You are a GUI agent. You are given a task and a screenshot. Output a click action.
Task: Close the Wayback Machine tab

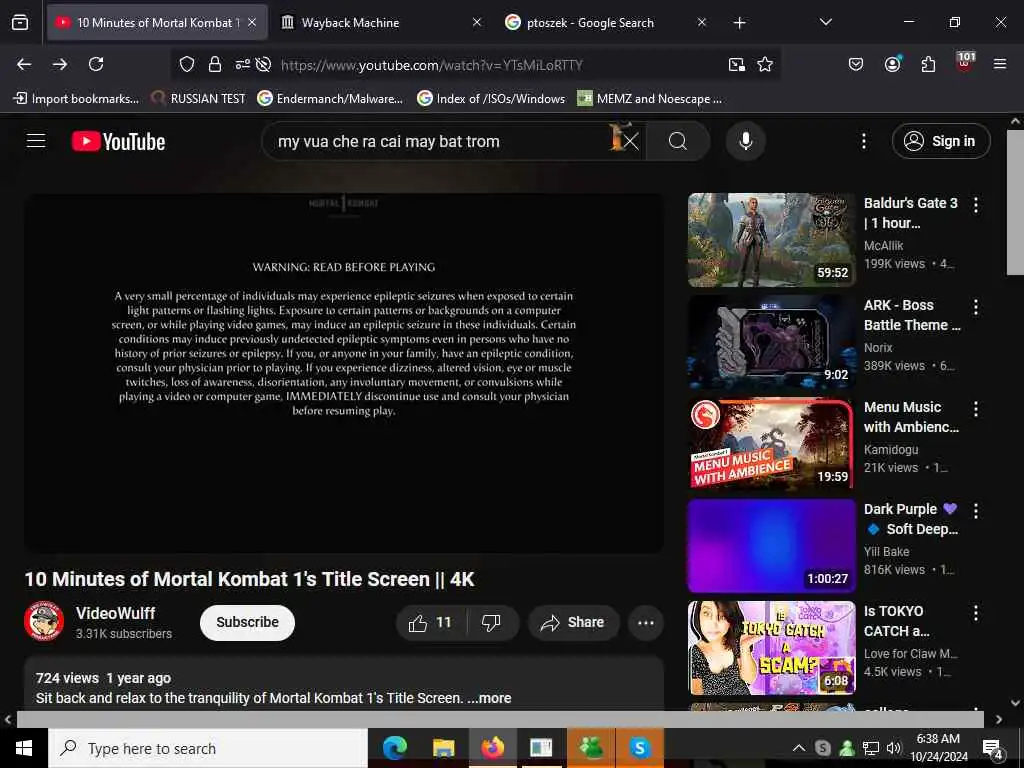(x=477, y=23)
